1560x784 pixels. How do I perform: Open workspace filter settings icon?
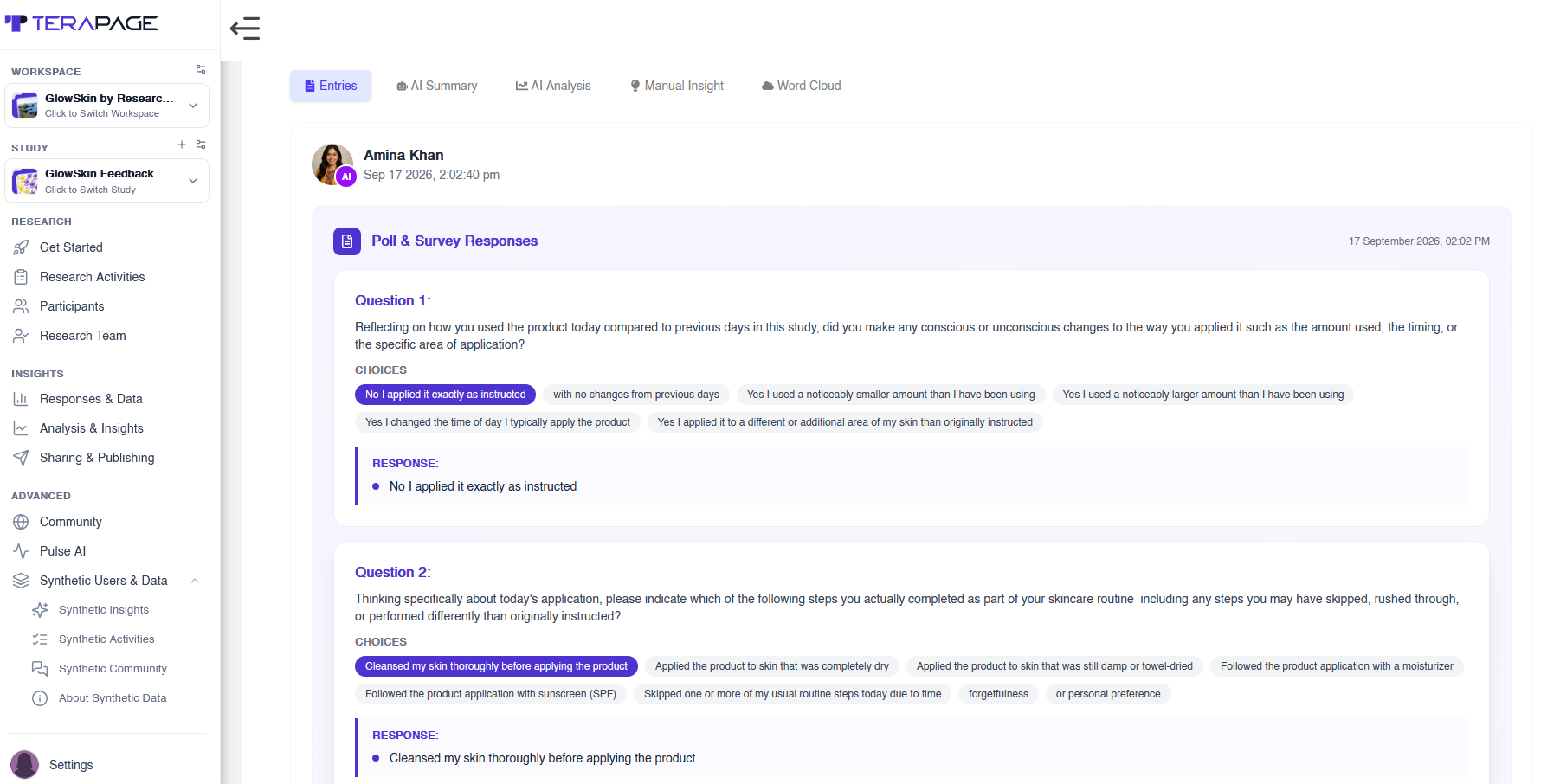[201, 69]
